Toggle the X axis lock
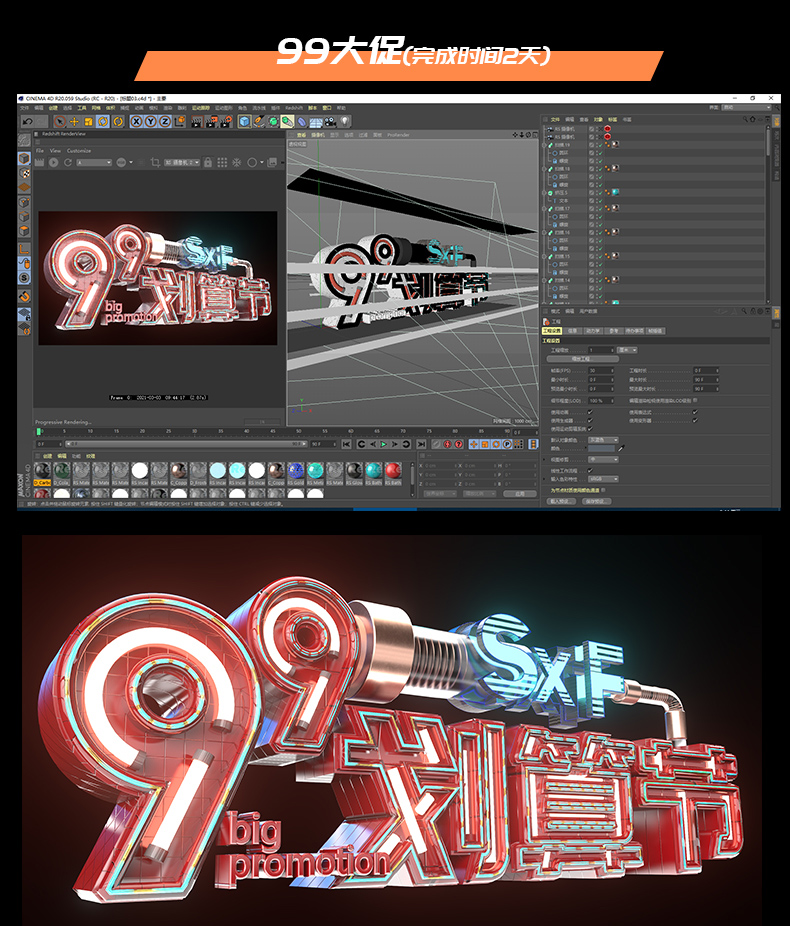This screenshot has height=926, width=790. (136, 122)
